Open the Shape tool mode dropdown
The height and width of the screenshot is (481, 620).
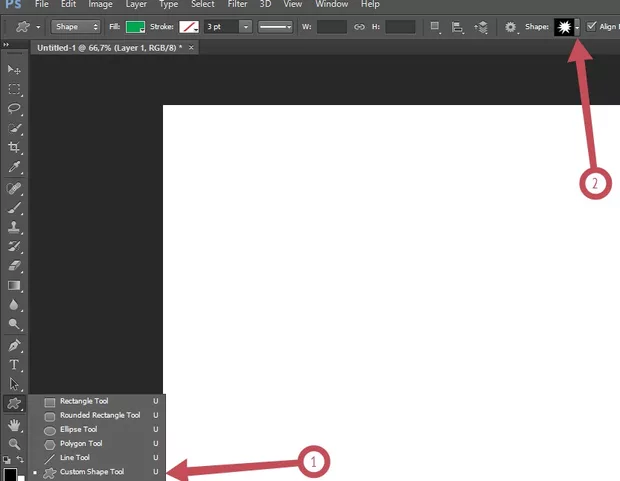78,27
